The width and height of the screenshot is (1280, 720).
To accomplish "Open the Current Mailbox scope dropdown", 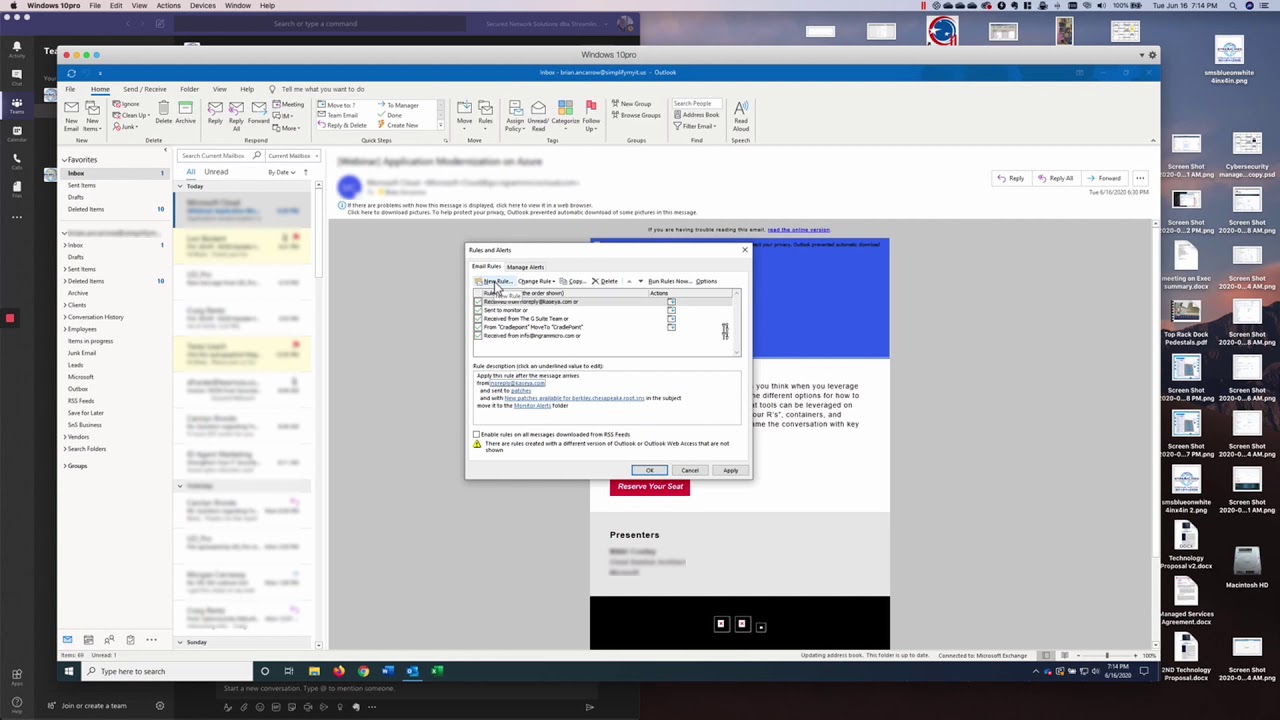I will 293,156.
